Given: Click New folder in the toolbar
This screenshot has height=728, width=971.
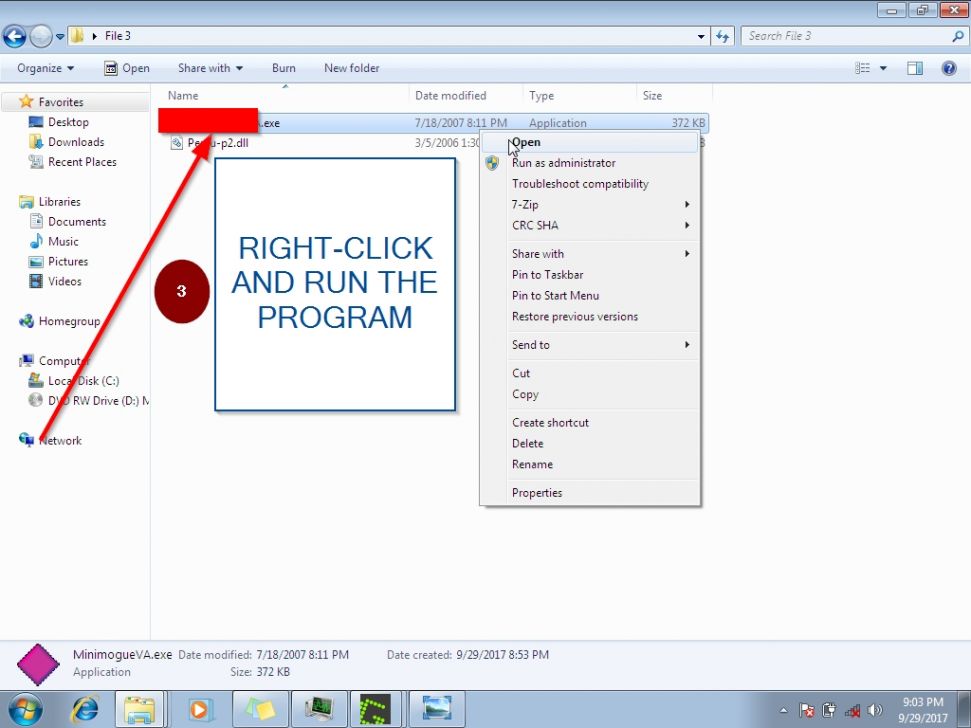Looking at the screenshot, I should point(352,68).
